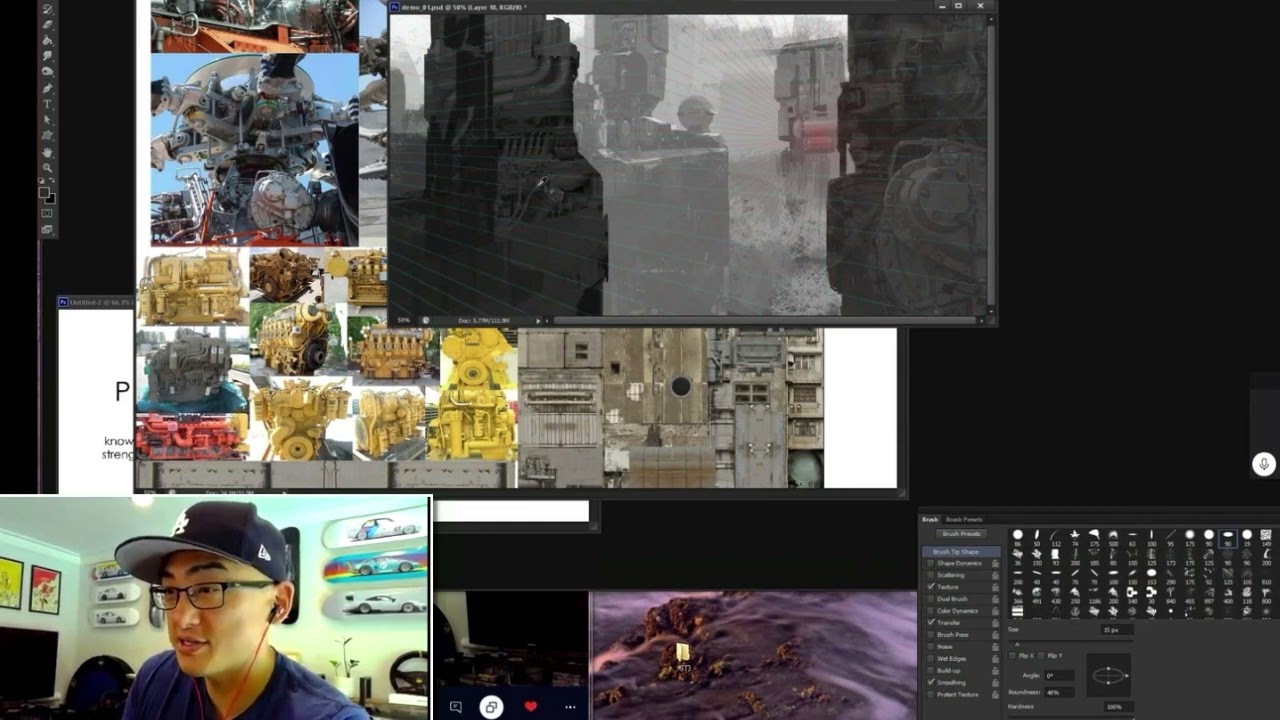Select the Pen tool
The image size is (1280, 720).
pos(47,88)
